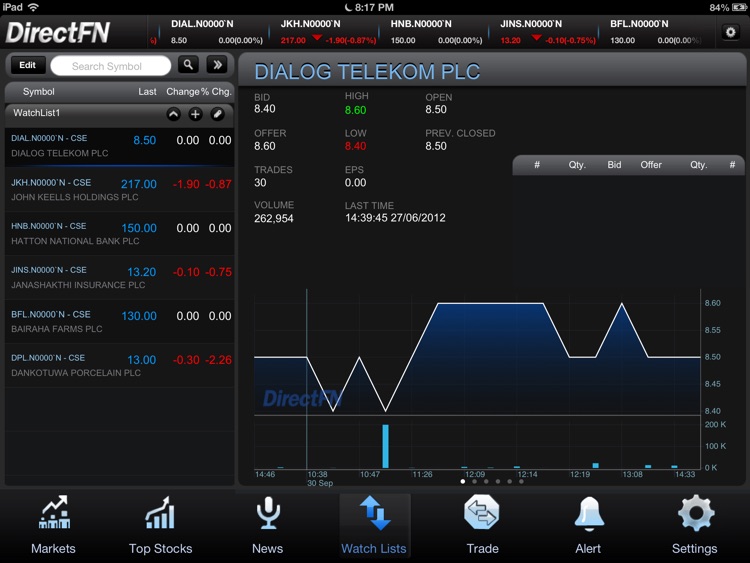Open the Top Stocks tab
The image size is (750, 563).
pos(160,525)
